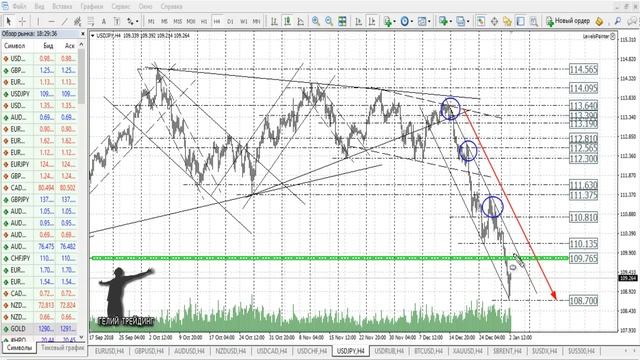Viewport: 640px width, 360px height.
Task: Switch chart to M1 timeframe
Action: pos(151,21)
